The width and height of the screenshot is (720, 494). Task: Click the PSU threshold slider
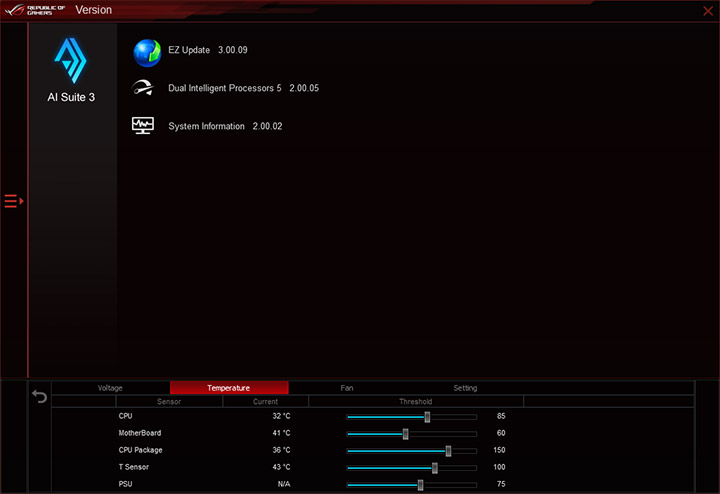411,485
